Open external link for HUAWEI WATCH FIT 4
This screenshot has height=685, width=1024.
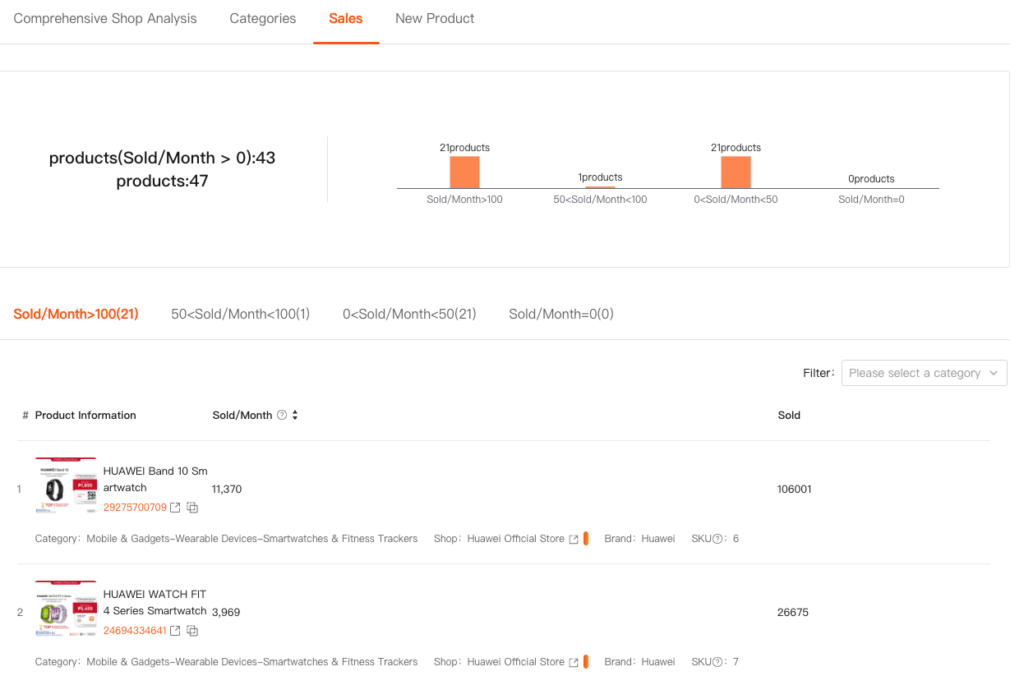click(x=176, y=631)
